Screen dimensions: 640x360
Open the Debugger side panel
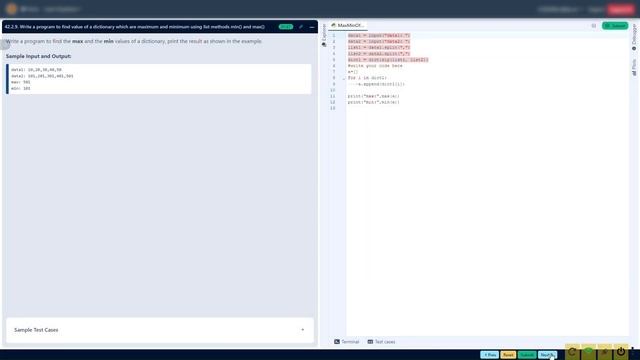tap(634, 37)
